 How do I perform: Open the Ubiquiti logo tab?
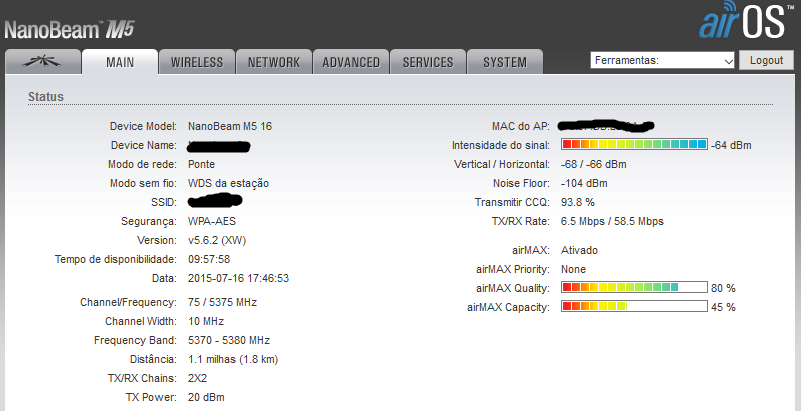pyautogui.click(x=43, y=62)
